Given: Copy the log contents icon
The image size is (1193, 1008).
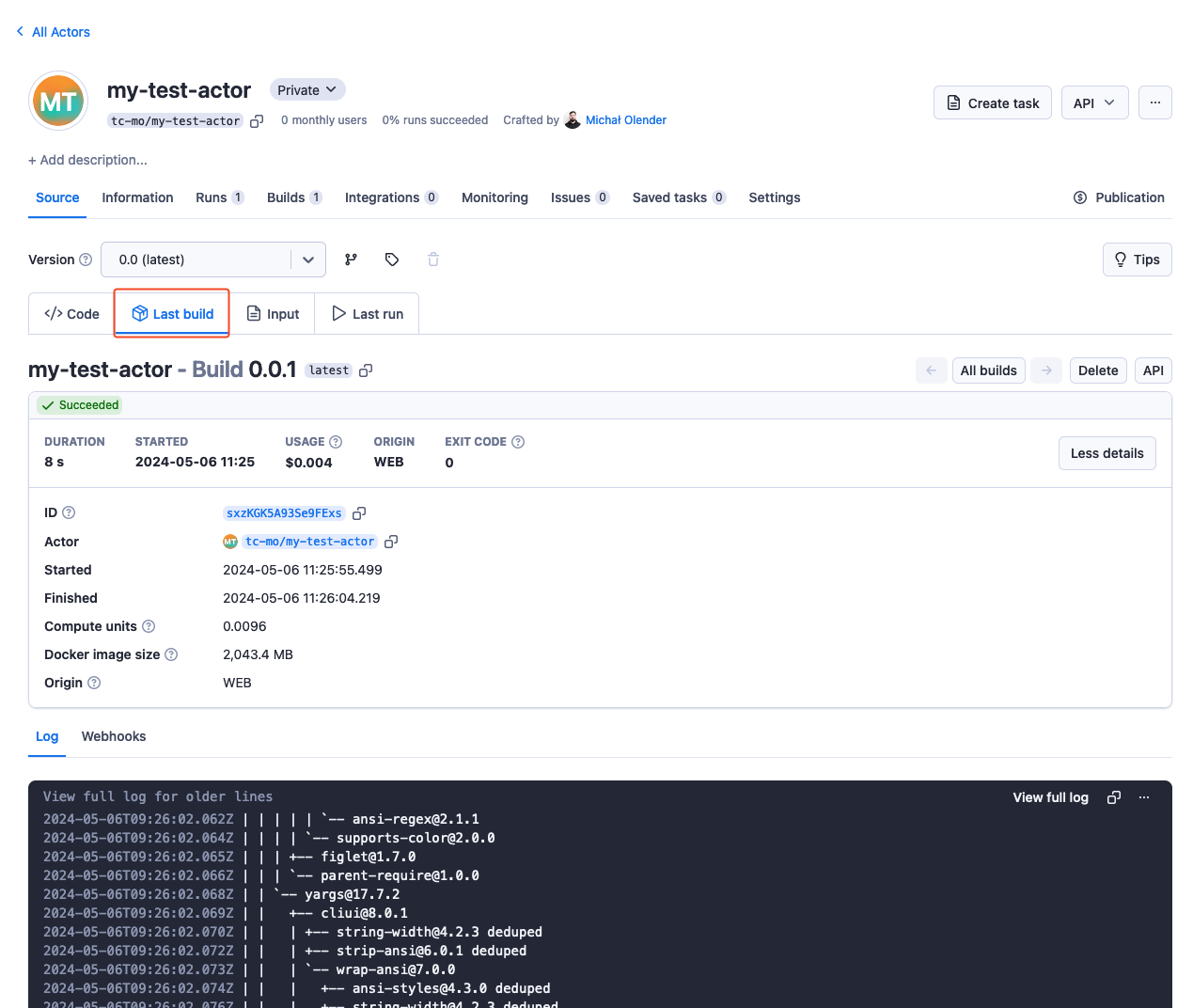Looking at the screenshot, I should click(x=1114, y=797).
